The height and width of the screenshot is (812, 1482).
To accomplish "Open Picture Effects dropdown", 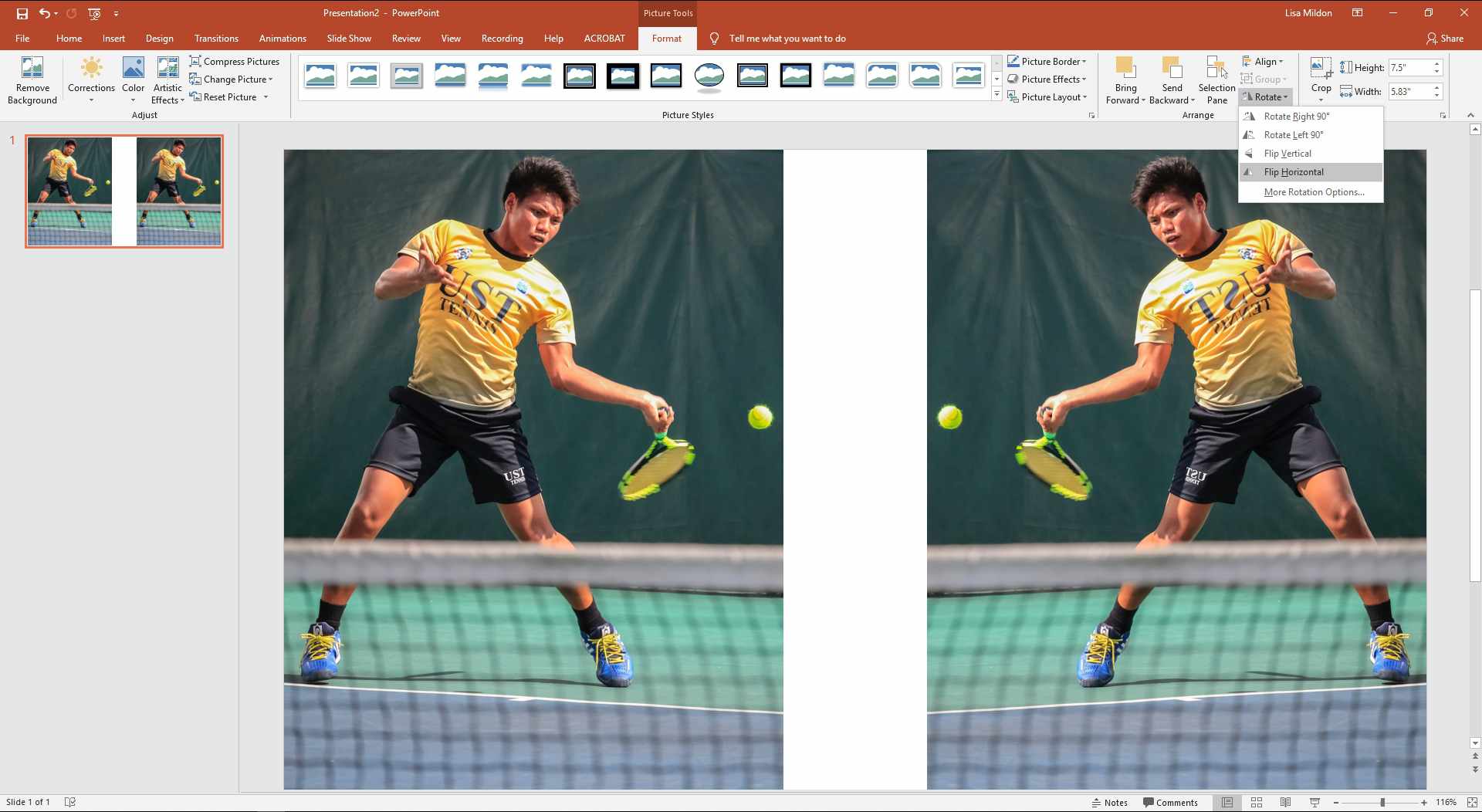I will tap(1047, 79).
